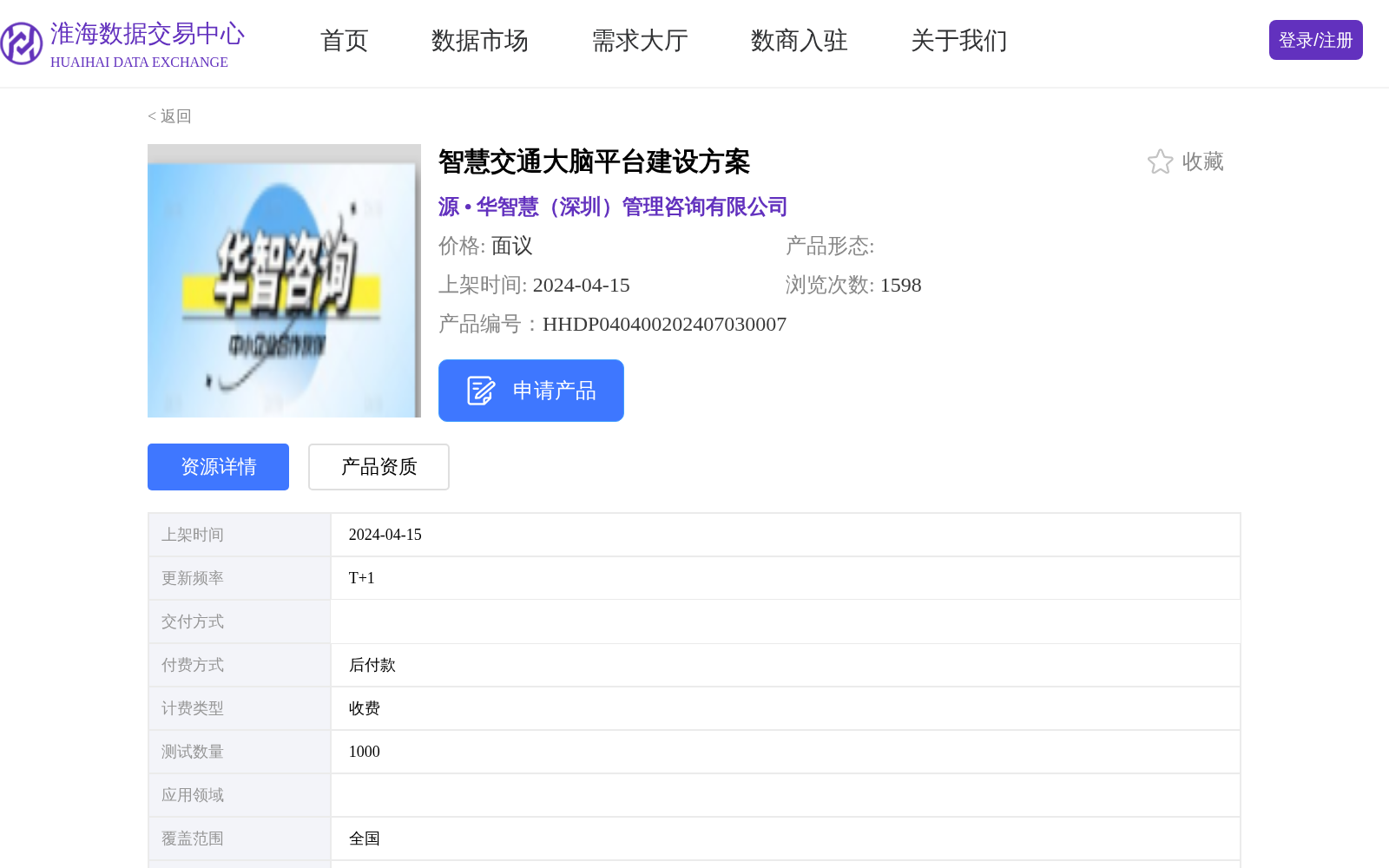Click the 付费方式 row label

[x=193, y=665]
